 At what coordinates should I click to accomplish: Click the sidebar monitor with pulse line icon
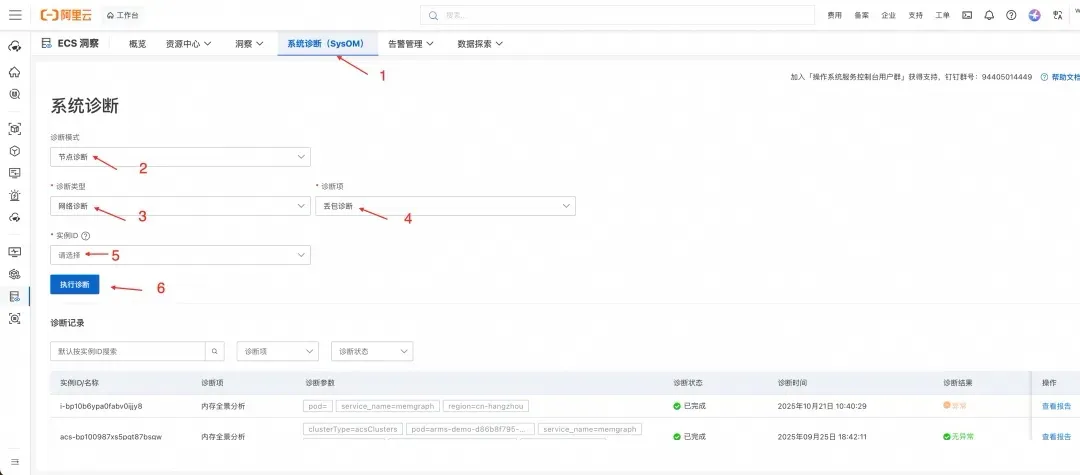tap(14, 251)
